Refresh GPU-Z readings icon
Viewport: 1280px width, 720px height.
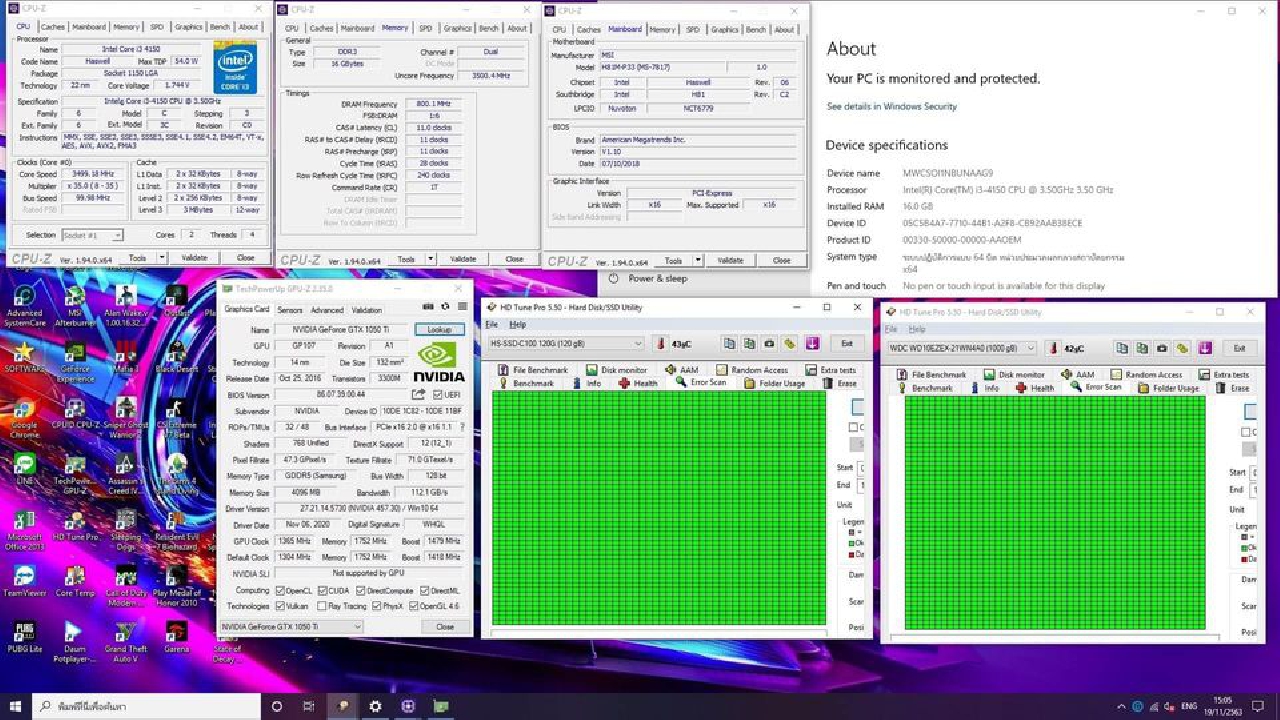pyautogui.click(x=444, y=308)
